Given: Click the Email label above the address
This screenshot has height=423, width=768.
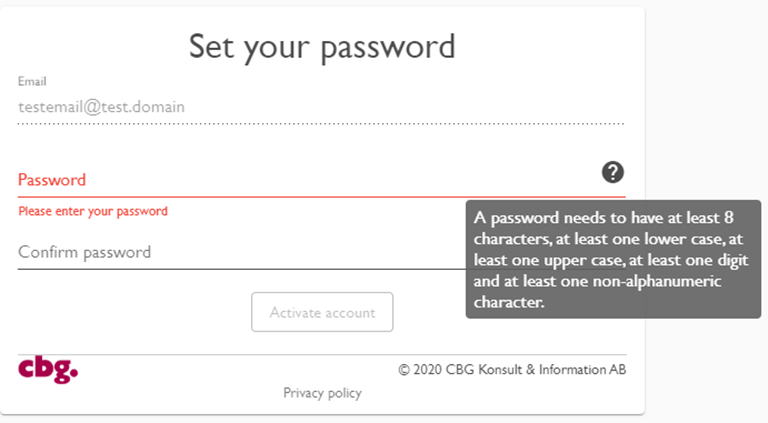Looking at the screenshot, I should (32, 81).
